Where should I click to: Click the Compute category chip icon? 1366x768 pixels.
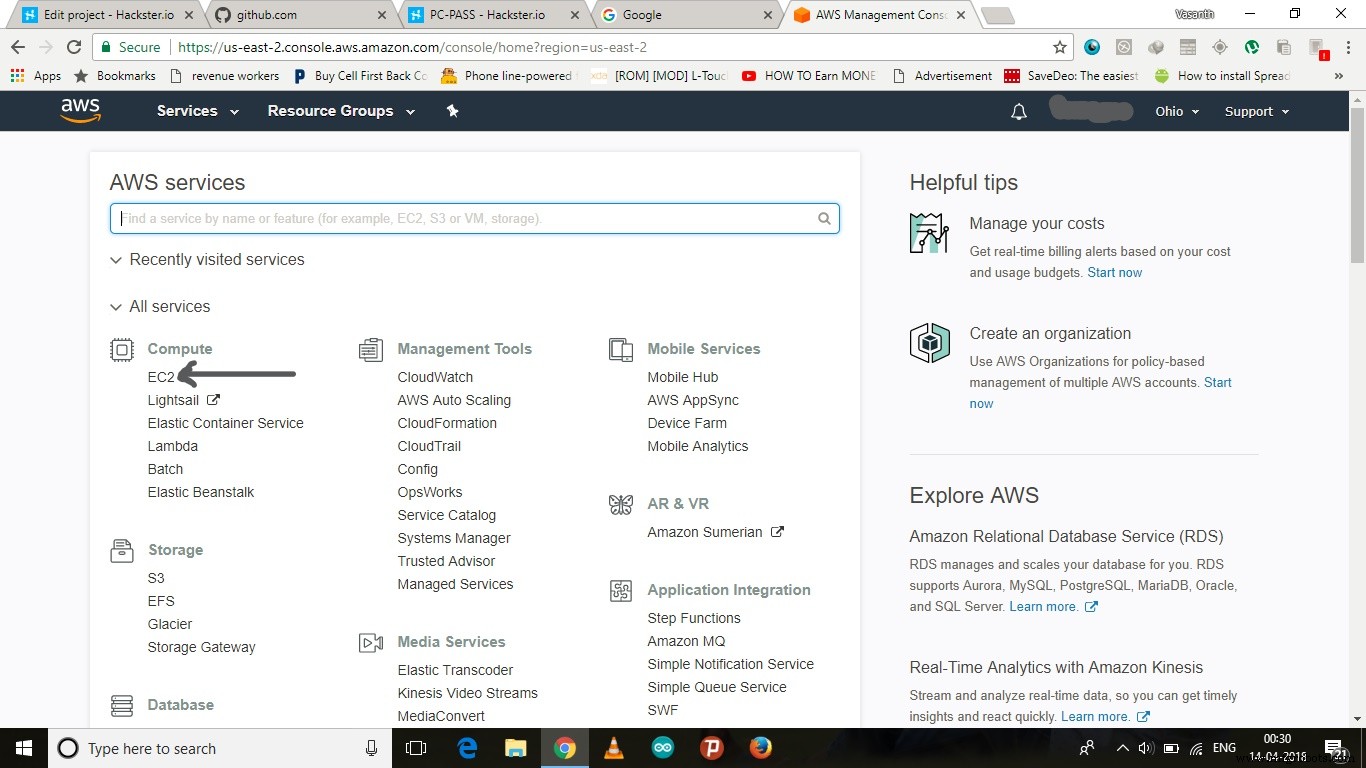point(122,349)
